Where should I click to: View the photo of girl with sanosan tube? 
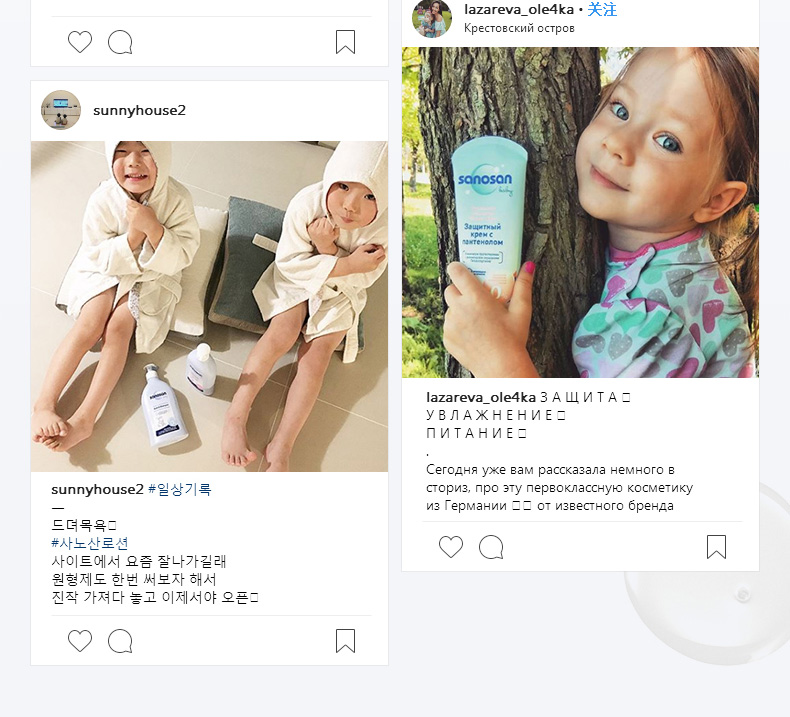tap(580, 212)
